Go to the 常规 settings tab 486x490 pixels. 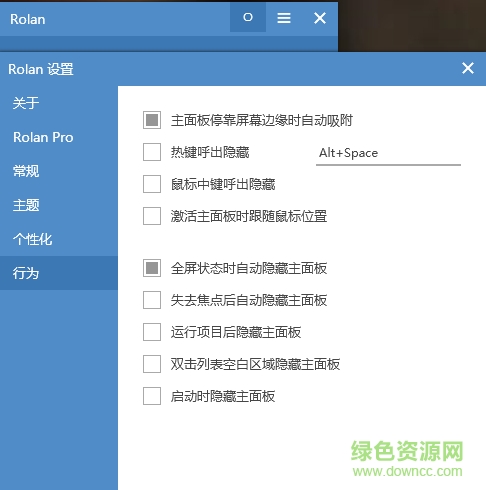[x=59, y=171]
